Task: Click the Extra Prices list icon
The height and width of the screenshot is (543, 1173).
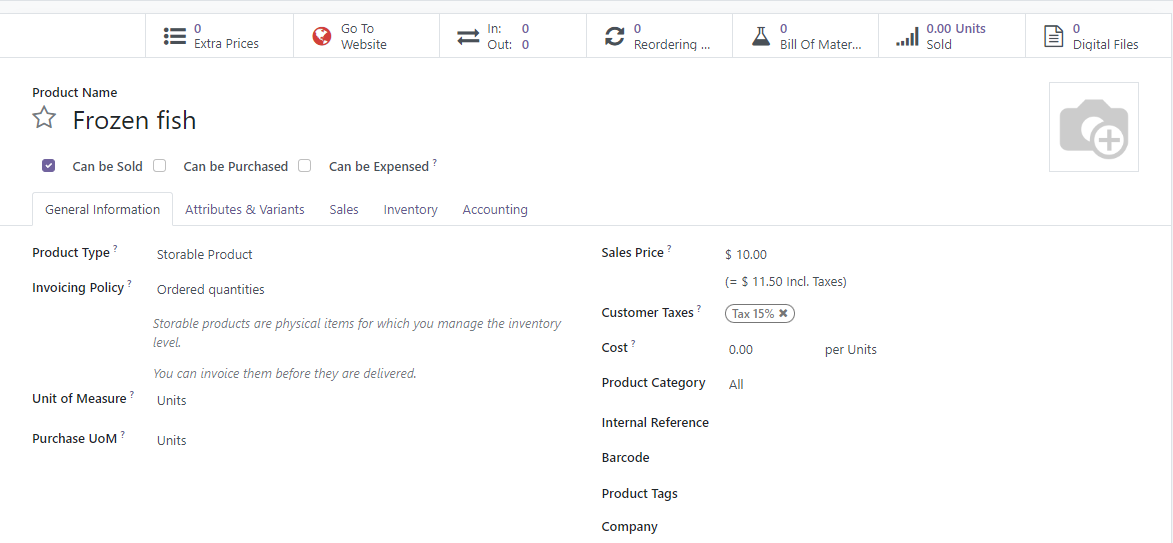Action: (x=175, y=36)
